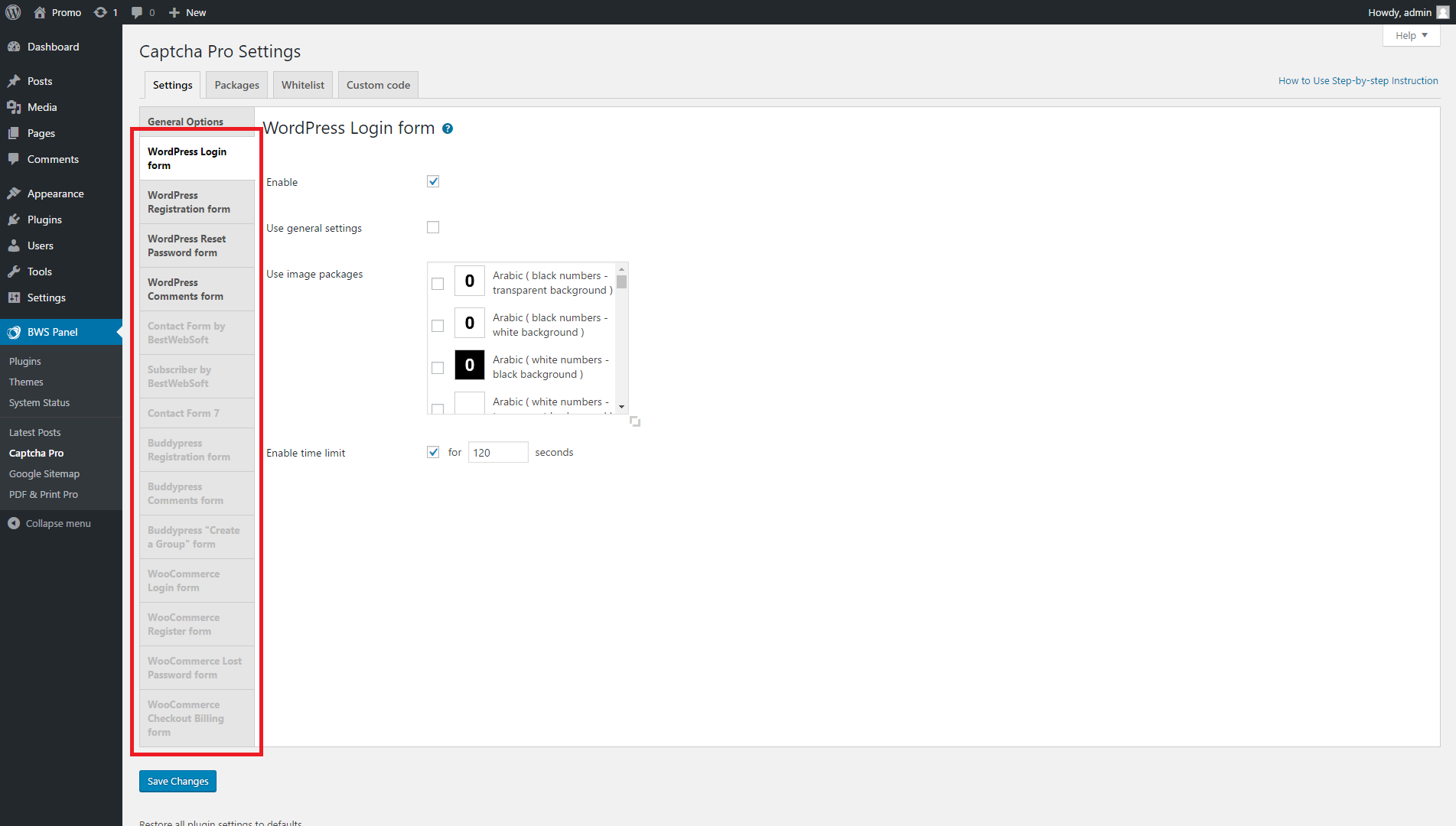Open BWS Panel Plugins submenu link
This screenshot has width=1456, height=826.
[25, 361]
